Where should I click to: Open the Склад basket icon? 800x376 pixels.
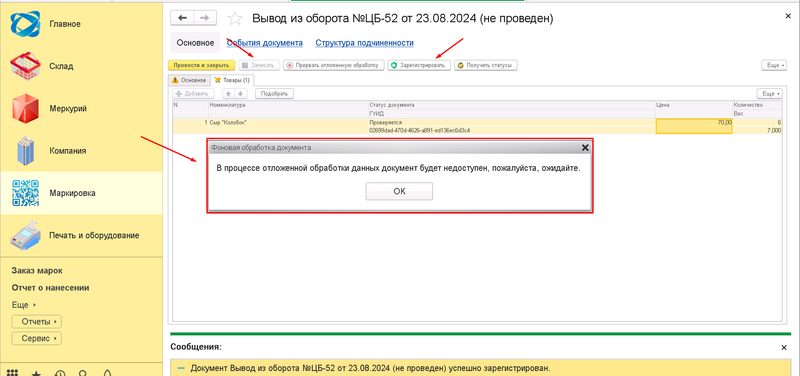(25, 66)
